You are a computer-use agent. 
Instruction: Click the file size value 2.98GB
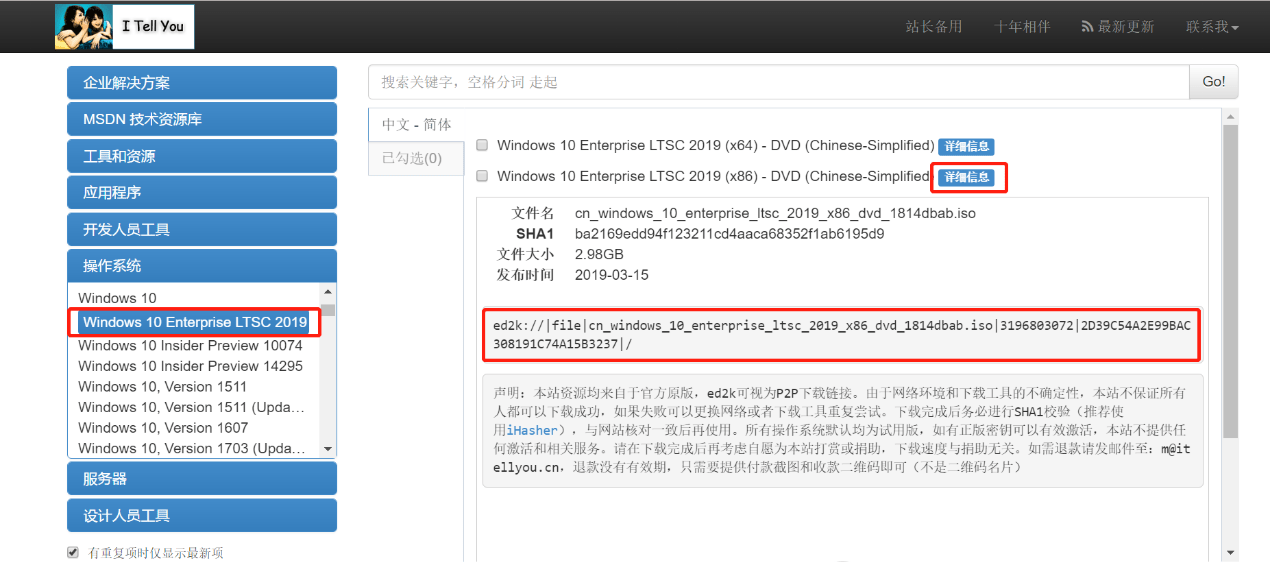click(599, 254)
